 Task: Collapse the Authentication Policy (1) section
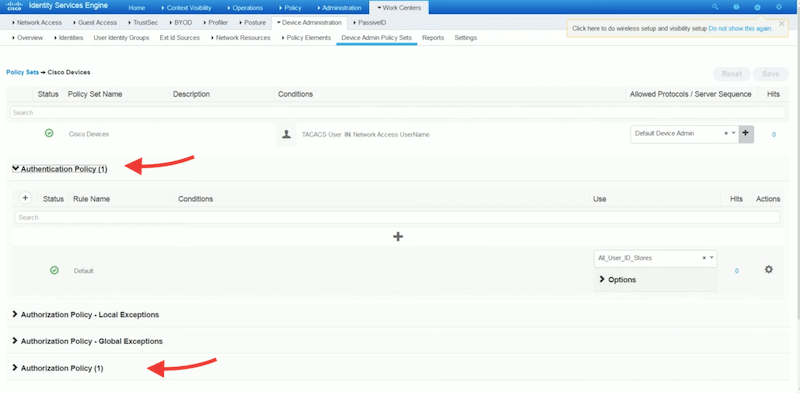click(60, 169)
